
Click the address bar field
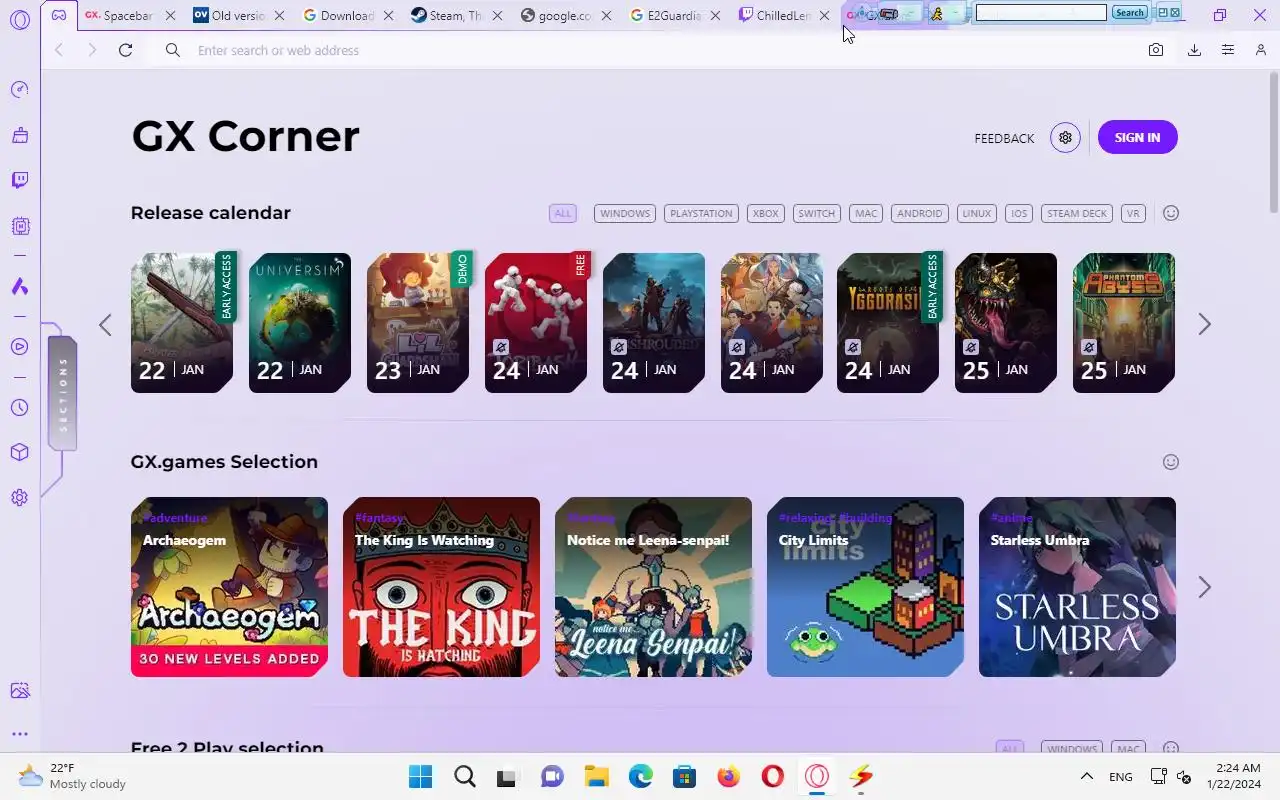pyautogui.click(x=650, y=50)
